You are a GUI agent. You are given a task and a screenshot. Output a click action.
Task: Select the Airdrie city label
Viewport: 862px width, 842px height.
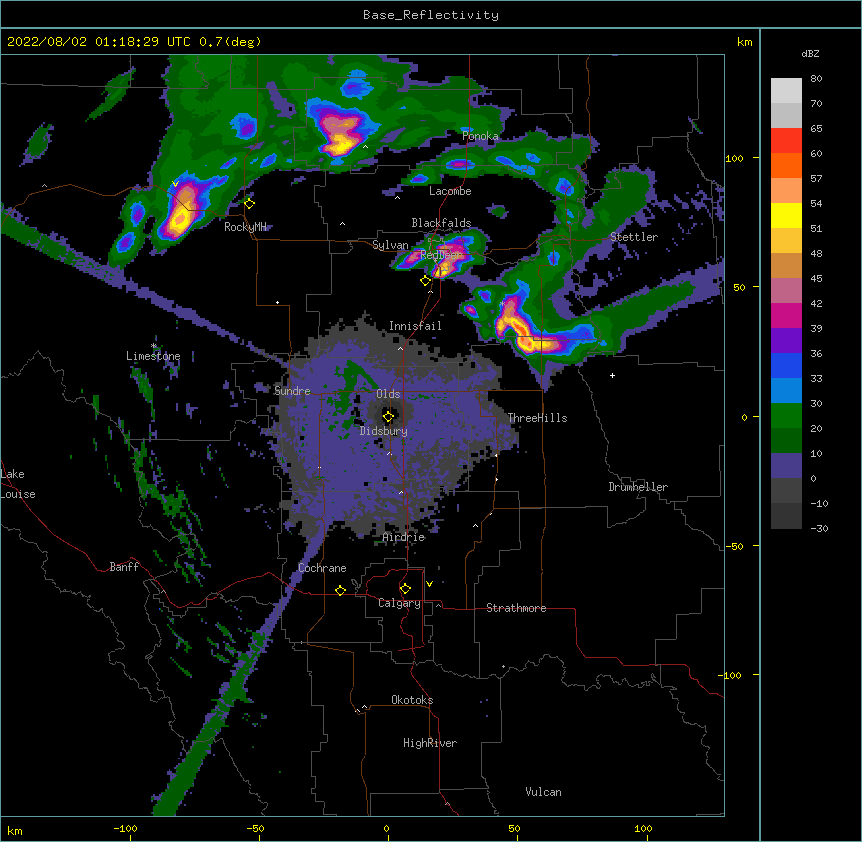[404, 537]
